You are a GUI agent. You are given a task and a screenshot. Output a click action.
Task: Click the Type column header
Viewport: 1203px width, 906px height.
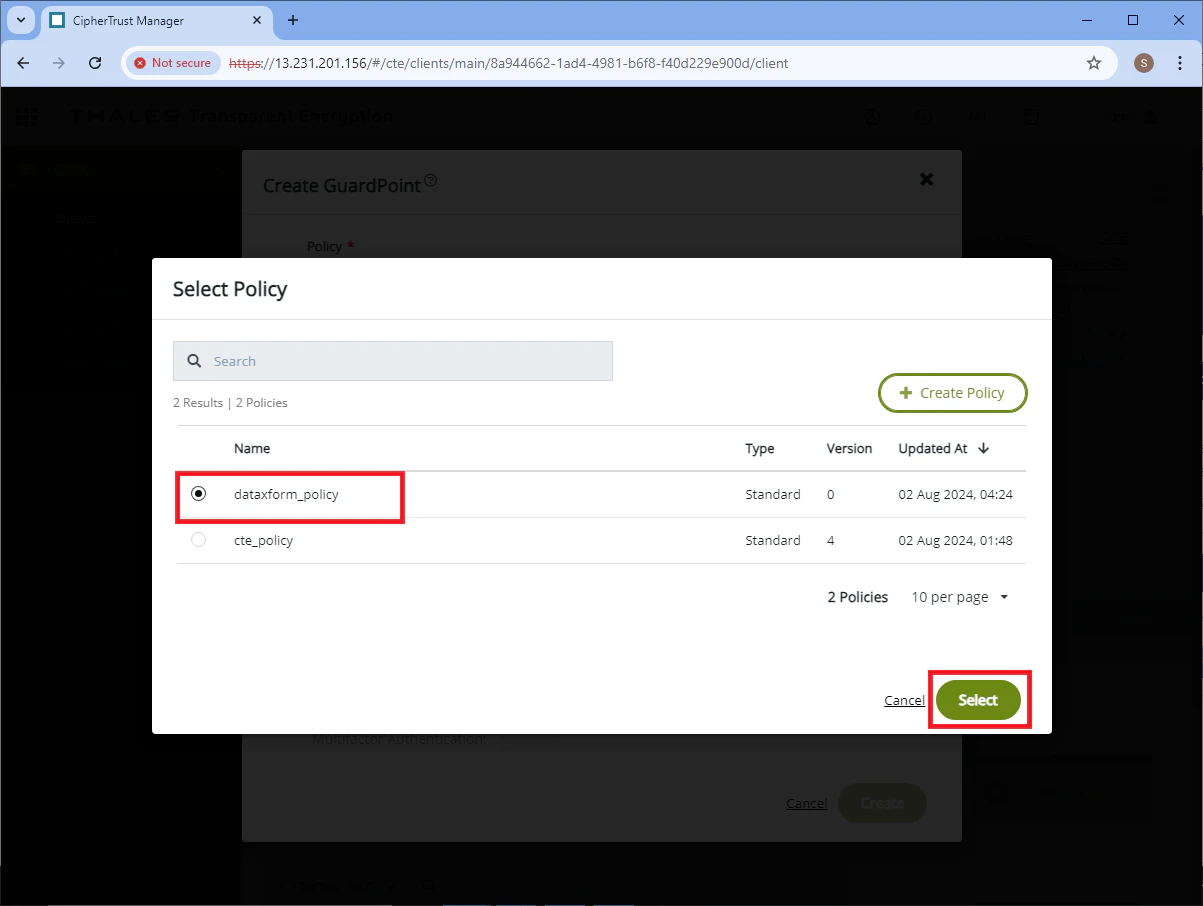760,448
